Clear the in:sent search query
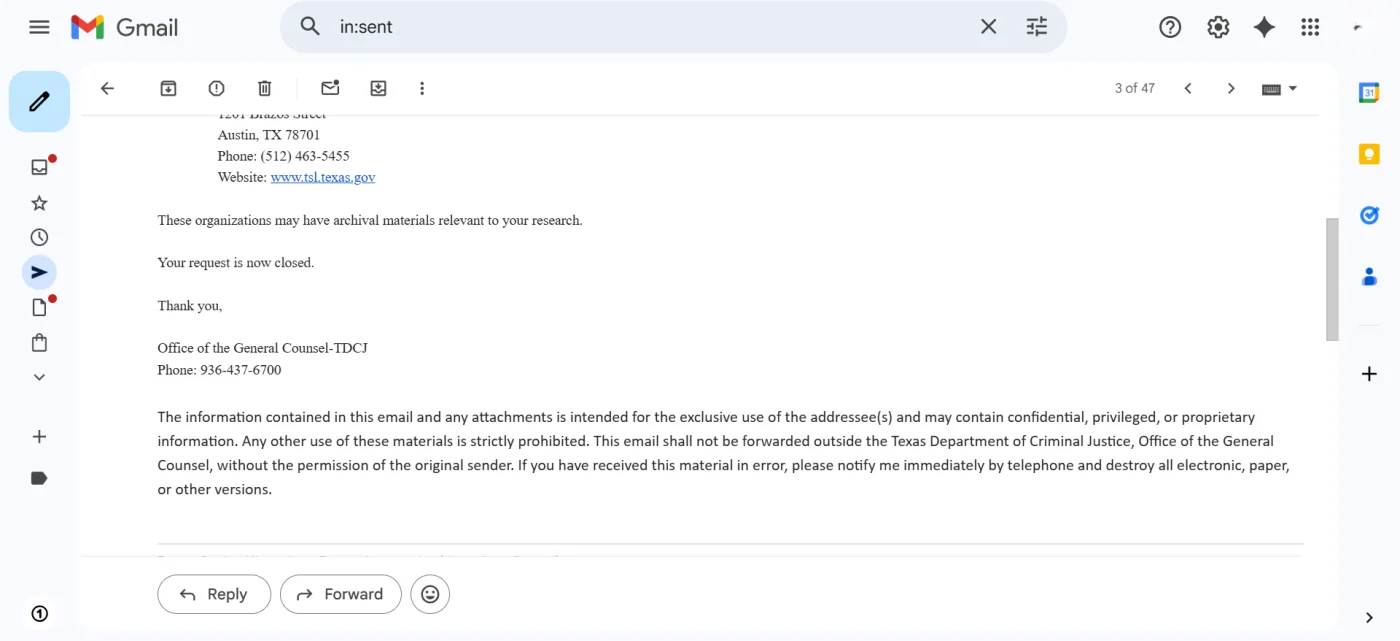The image size is (1400, 641). [x=988, y=26]
